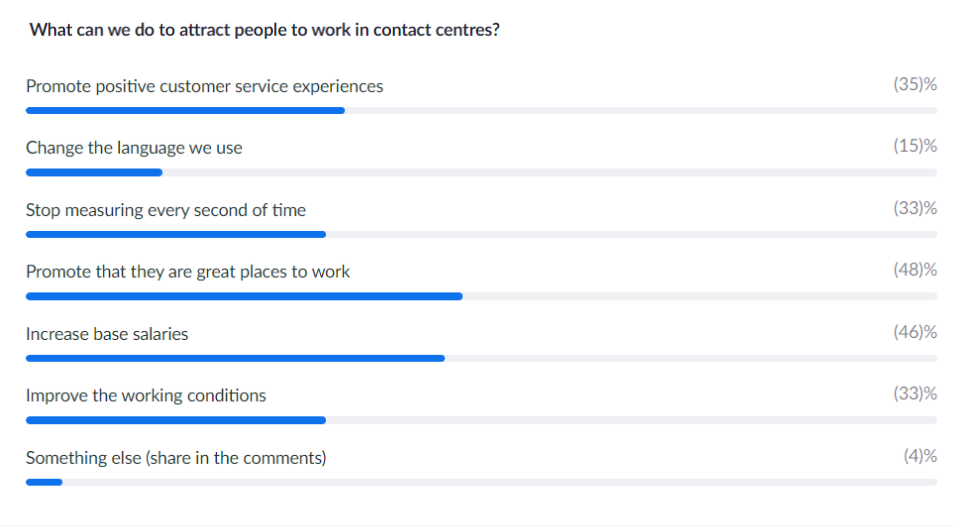This screenshot has height=527, width=954.
Task: Click blue bar under 'Promote that they are great places'
Action: pos(244,296)
